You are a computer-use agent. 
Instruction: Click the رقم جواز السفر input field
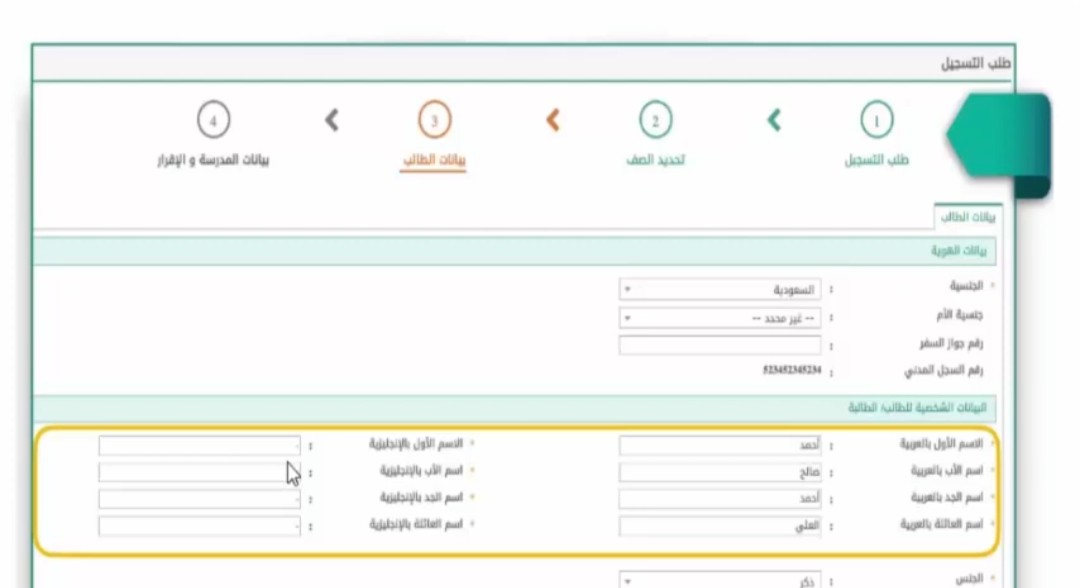coord(720,345)
